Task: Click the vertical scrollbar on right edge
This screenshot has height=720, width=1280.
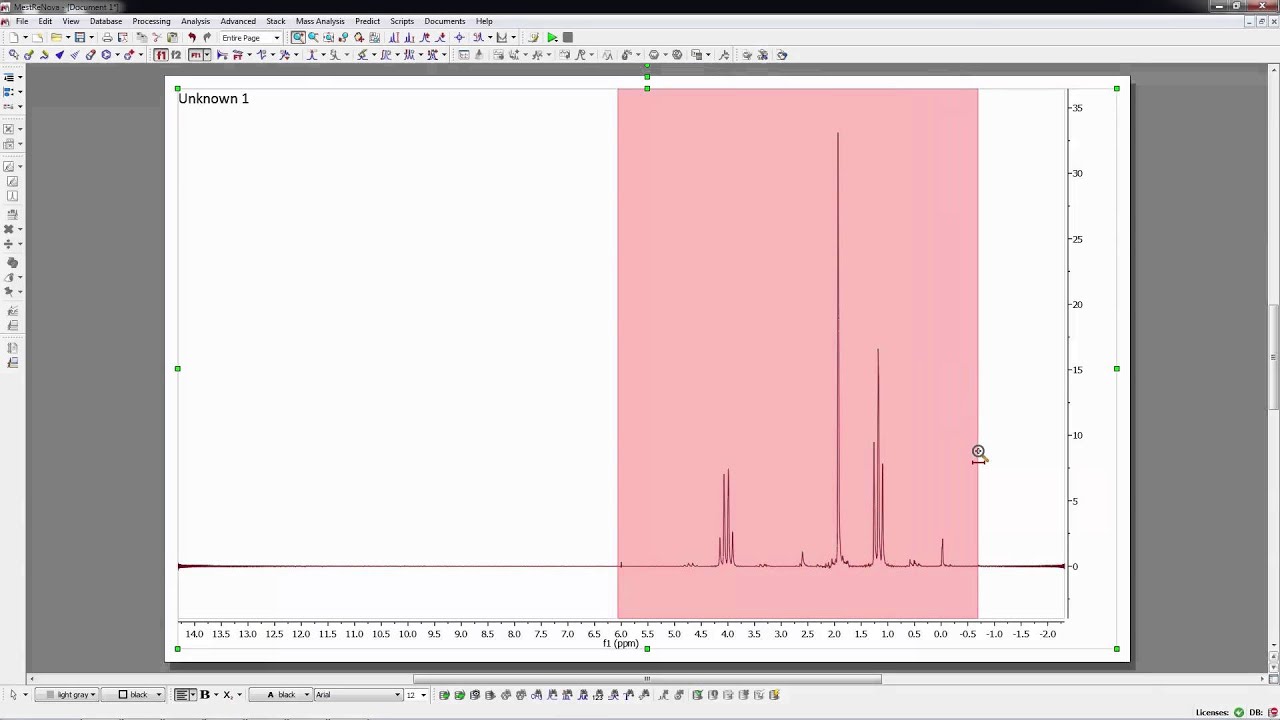Action: tap(1273, 355)
